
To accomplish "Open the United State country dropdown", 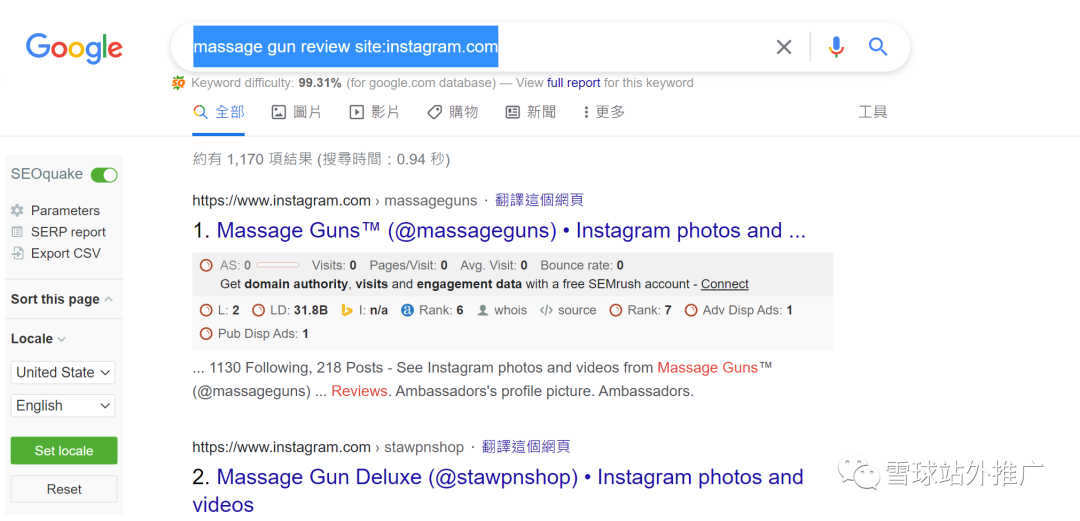I will [x=63, y=372].
